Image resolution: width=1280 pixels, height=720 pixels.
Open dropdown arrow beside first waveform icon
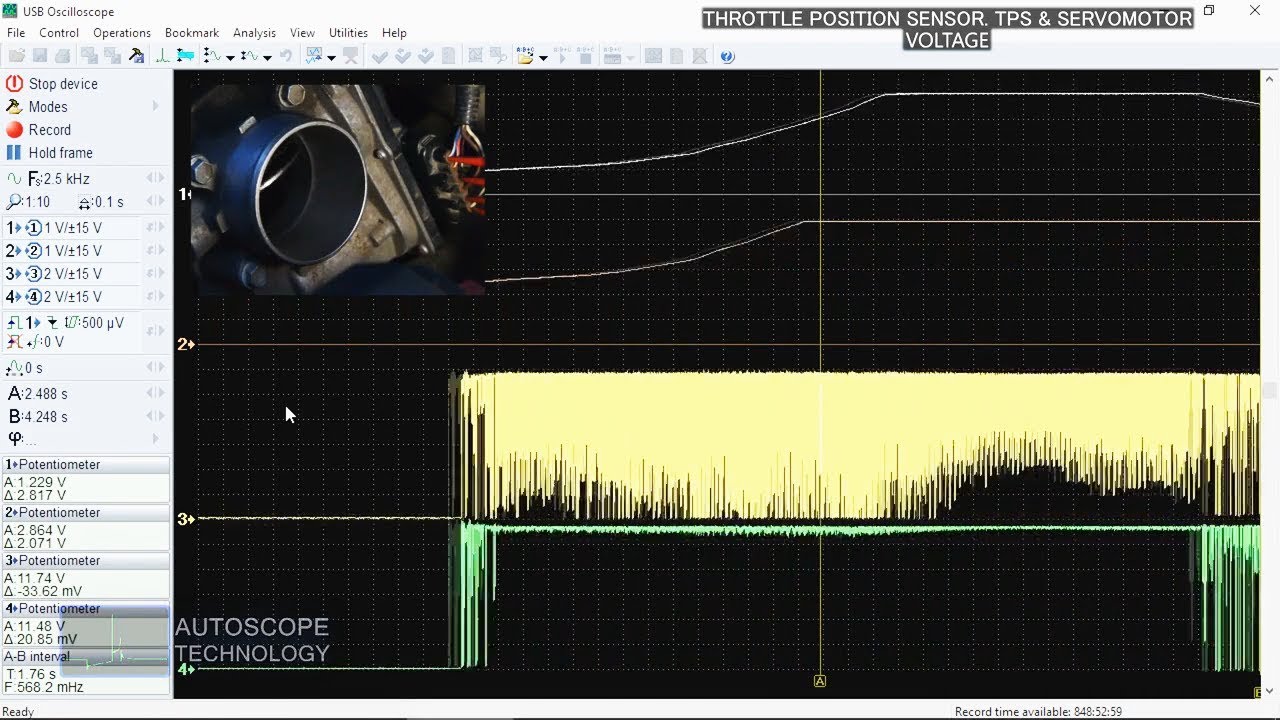(230, 58)
